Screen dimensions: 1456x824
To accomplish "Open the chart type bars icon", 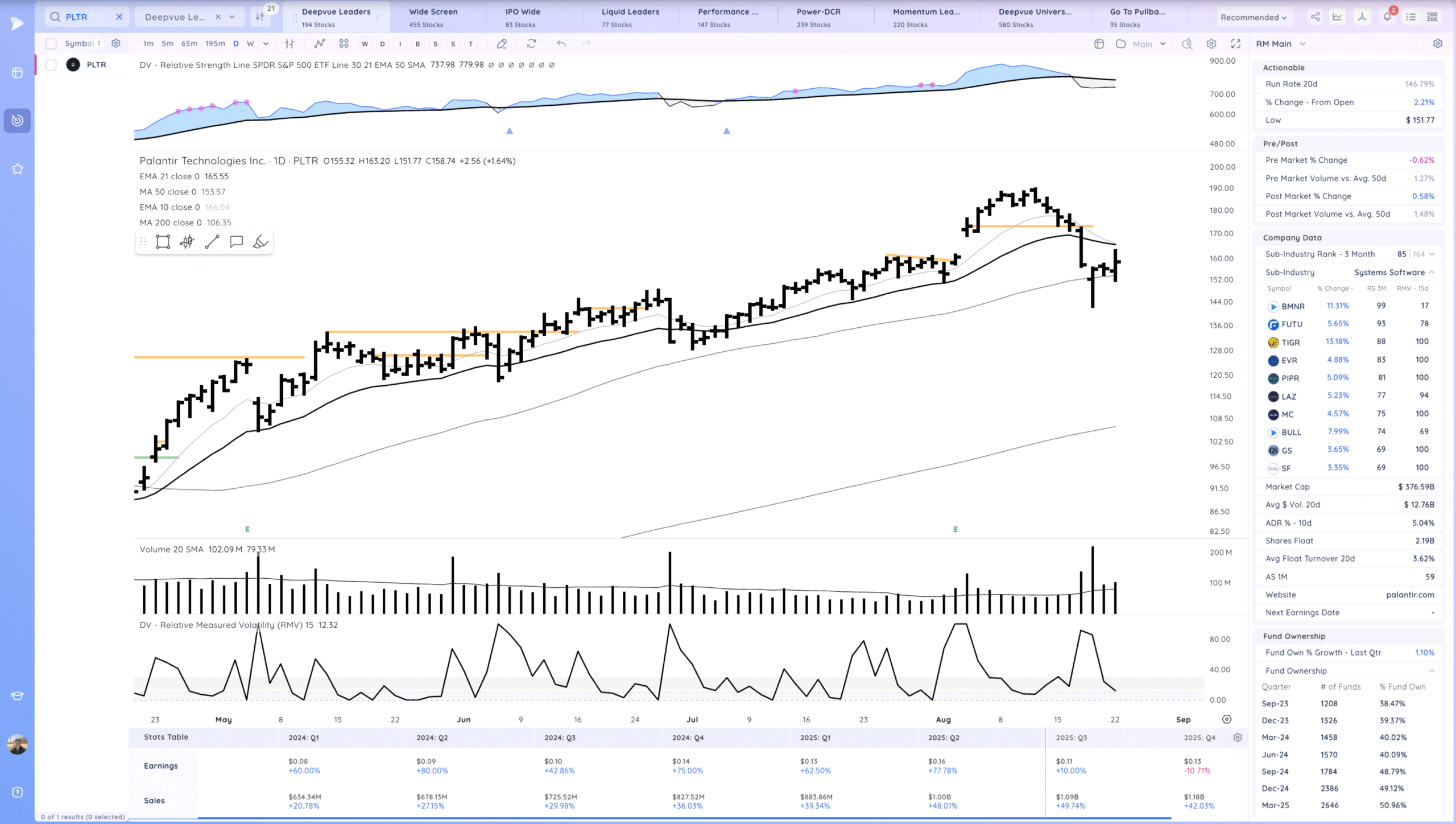I will pyautogui.click(x=290, y=44).
